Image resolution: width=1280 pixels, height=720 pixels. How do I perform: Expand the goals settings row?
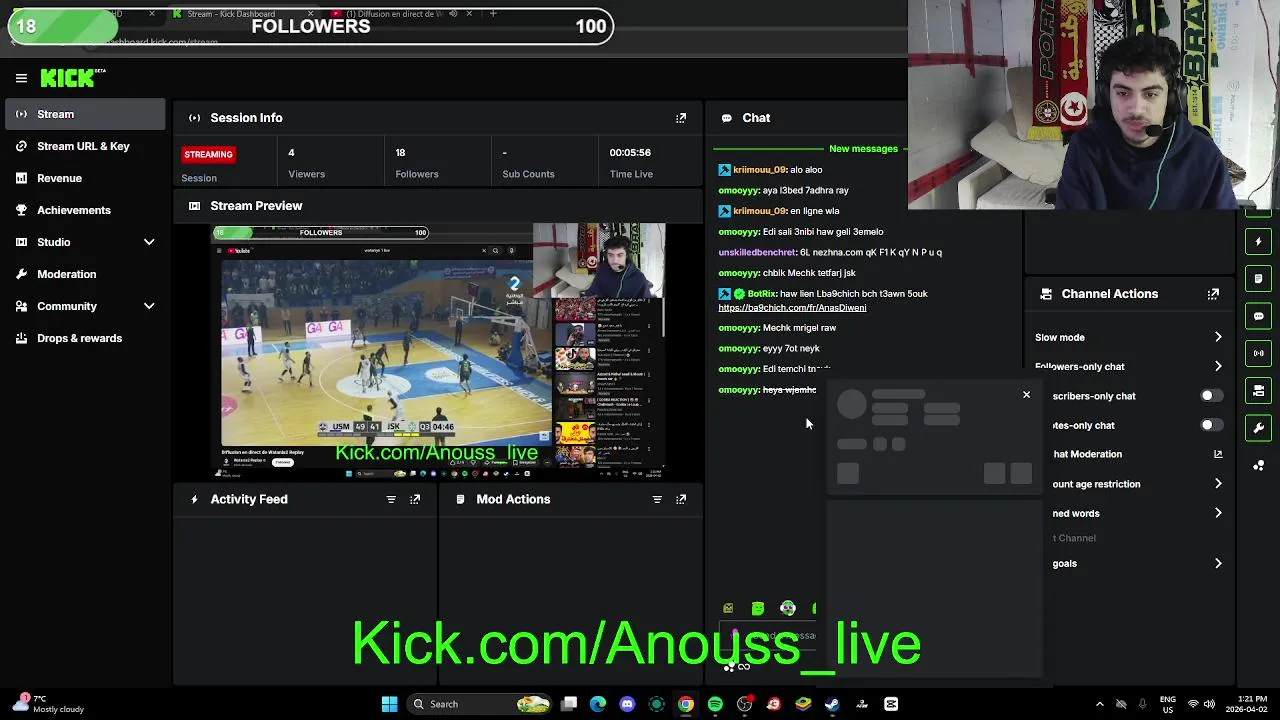click(1218, 564)
